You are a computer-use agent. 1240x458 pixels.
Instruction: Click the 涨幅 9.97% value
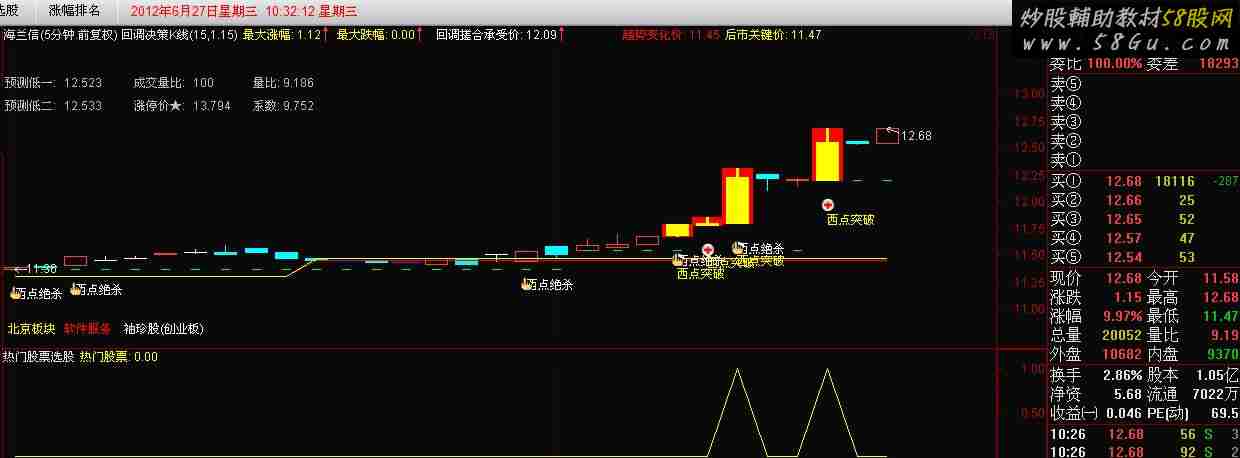pyautogui.click(x=1096, y=316)
